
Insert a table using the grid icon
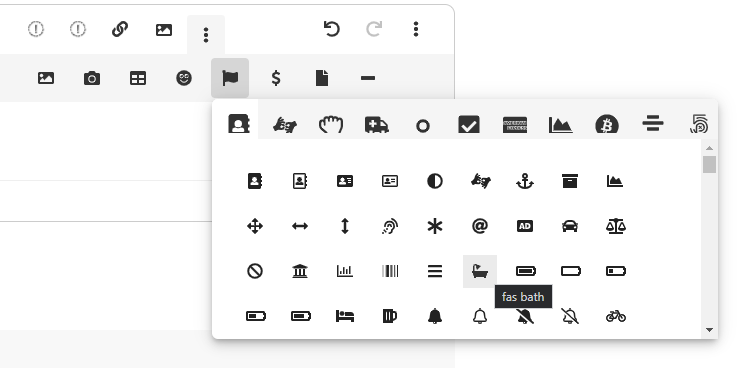tap(138, 78)
